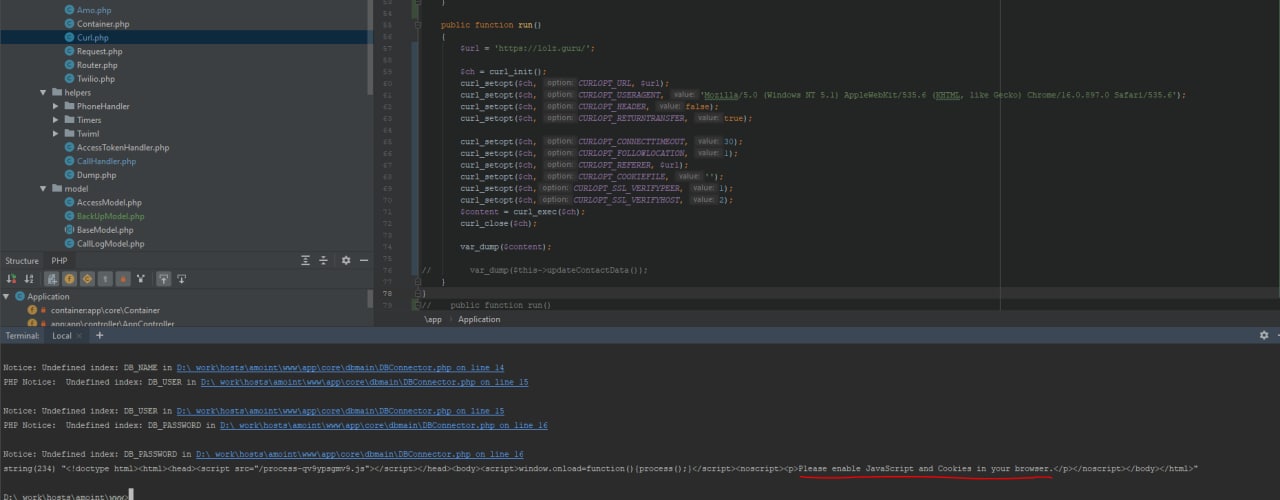Collapse all nodes in Structure panel
The image size is (1280, 500).
(324, 260)
